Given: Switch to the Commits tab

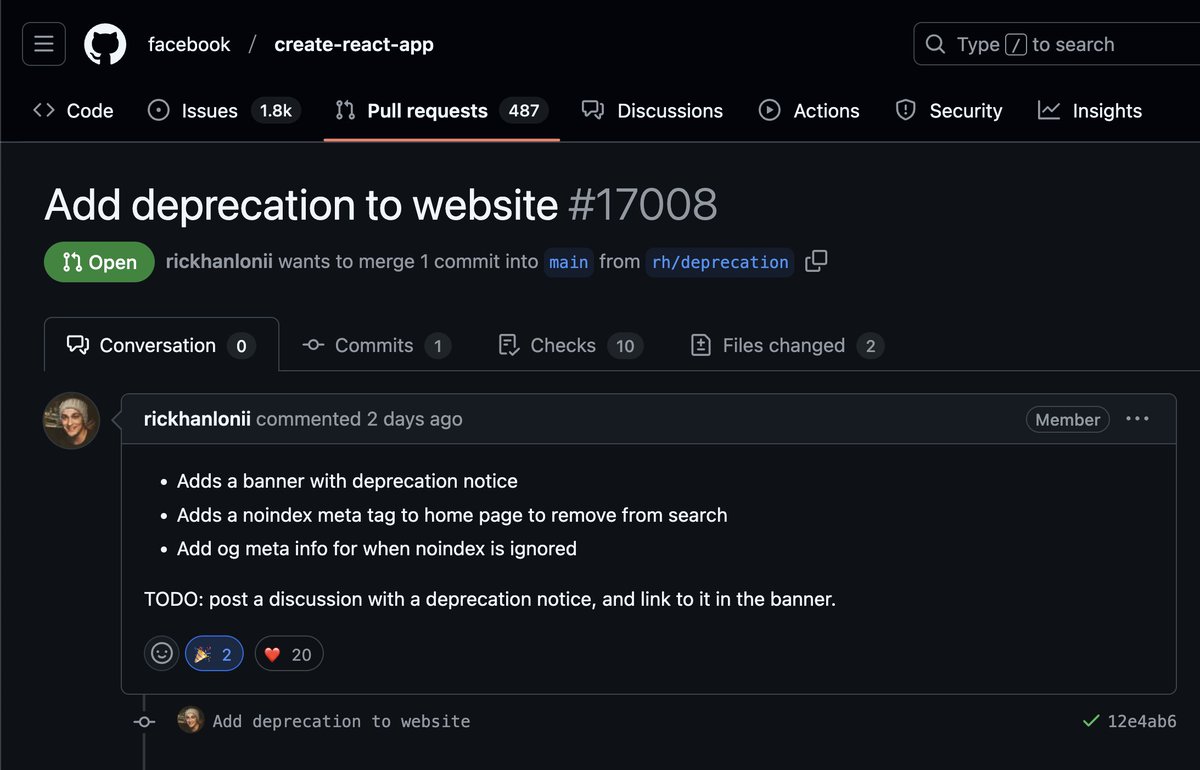Looking at the screenshot, I should coord(376,346).
